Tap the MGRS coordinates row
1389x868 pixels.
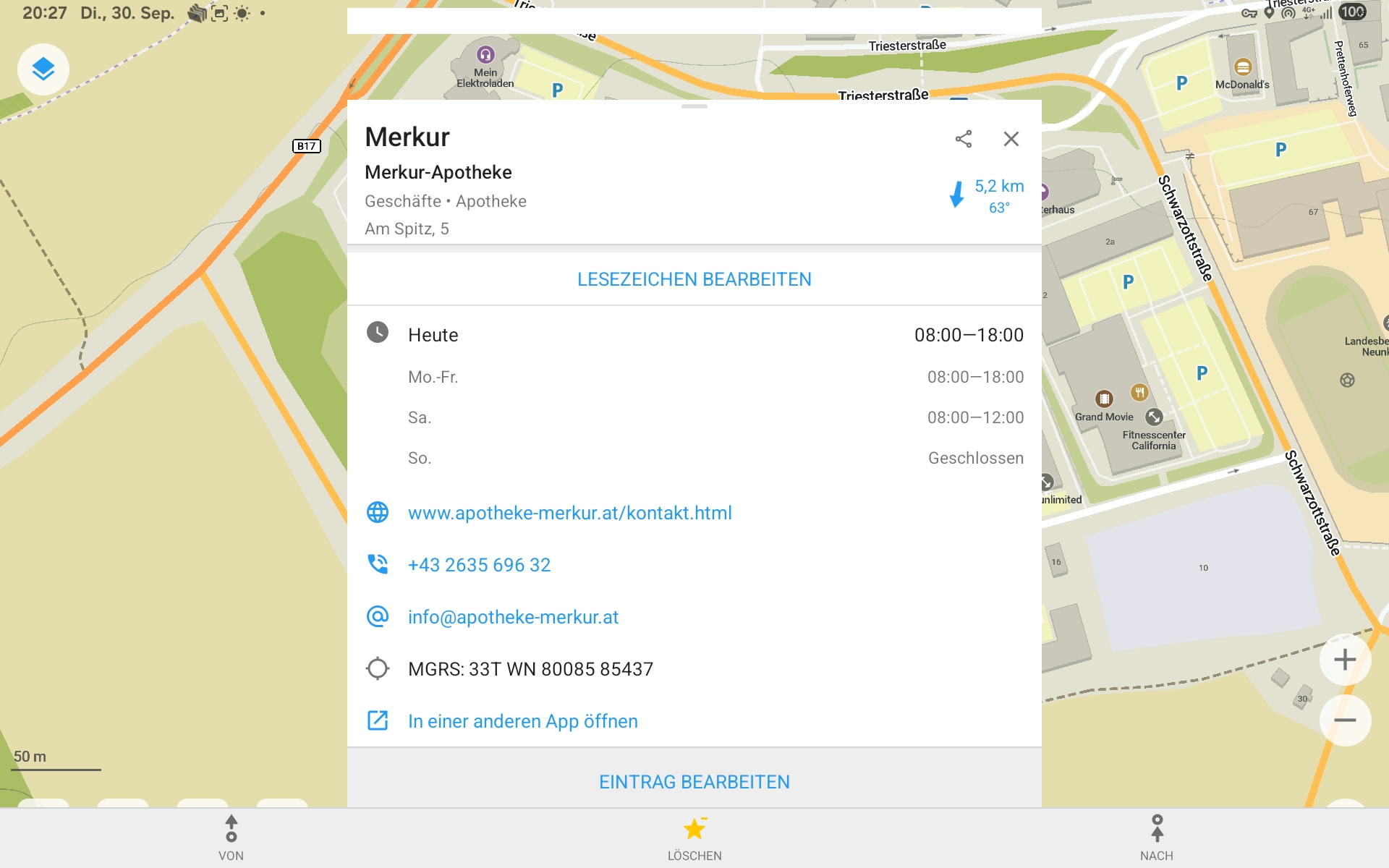[x=530, y=669]
